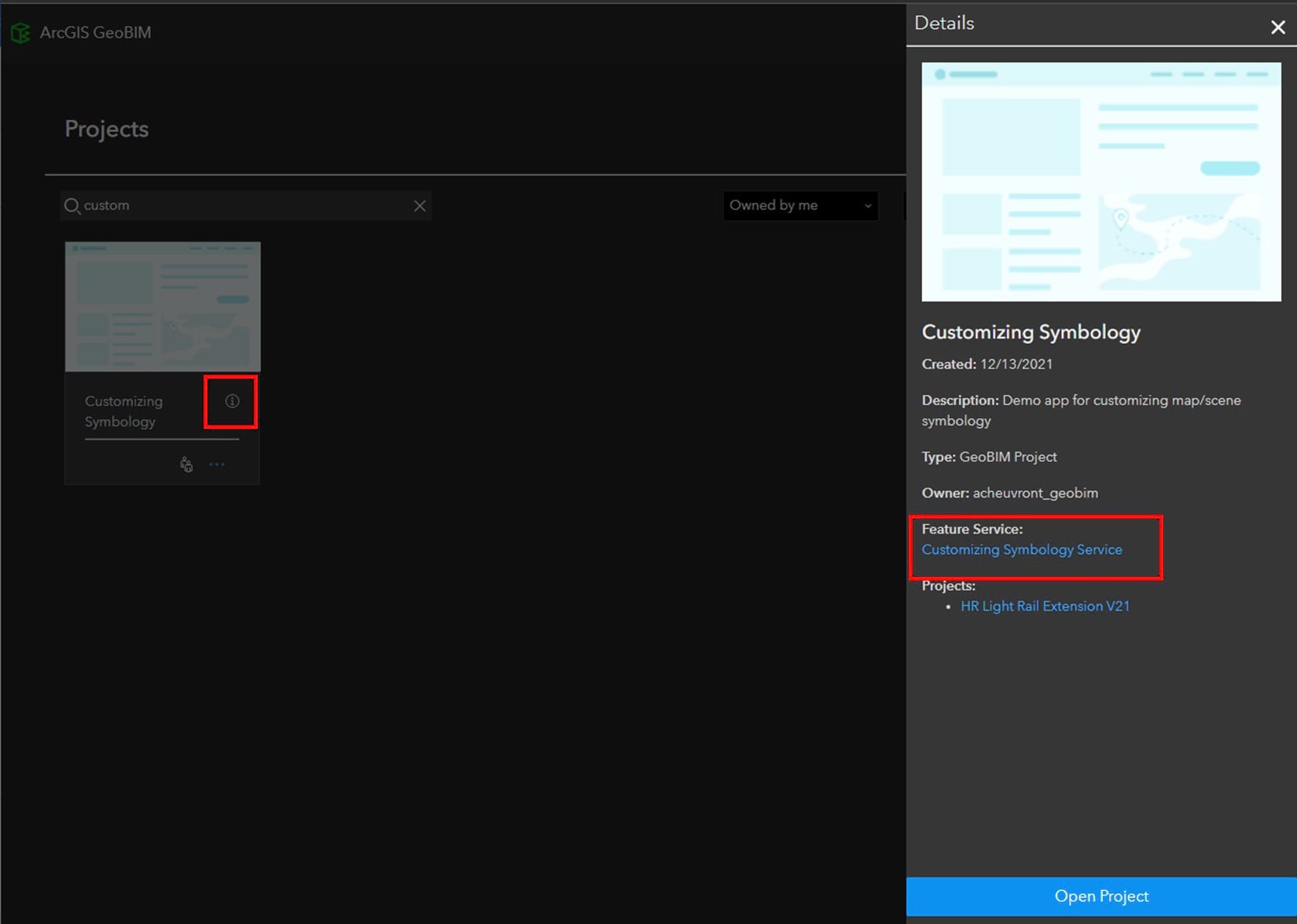Close the Details panel
1297x924 pixels.
tap(1278, 27)
